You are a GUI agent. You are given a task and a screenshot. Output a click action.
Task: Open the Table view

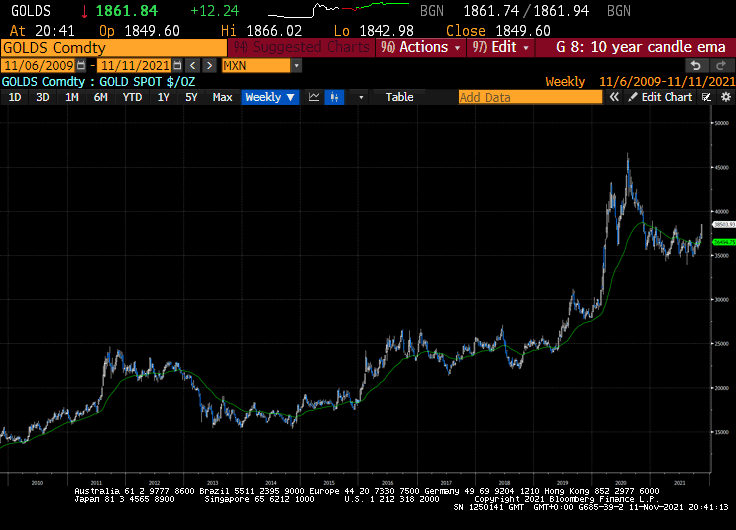point(399,97)
